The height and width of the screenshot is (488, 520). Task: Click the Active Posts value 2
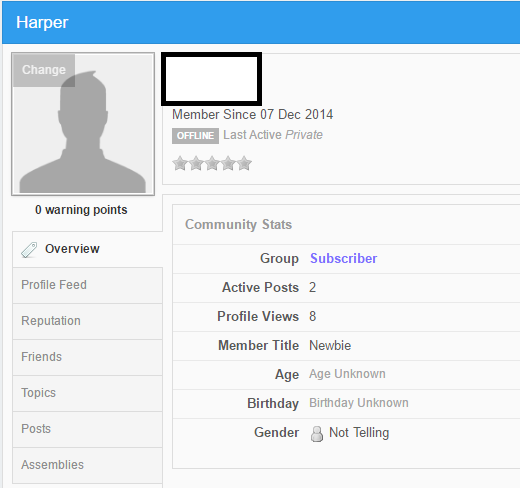(312, 287)
